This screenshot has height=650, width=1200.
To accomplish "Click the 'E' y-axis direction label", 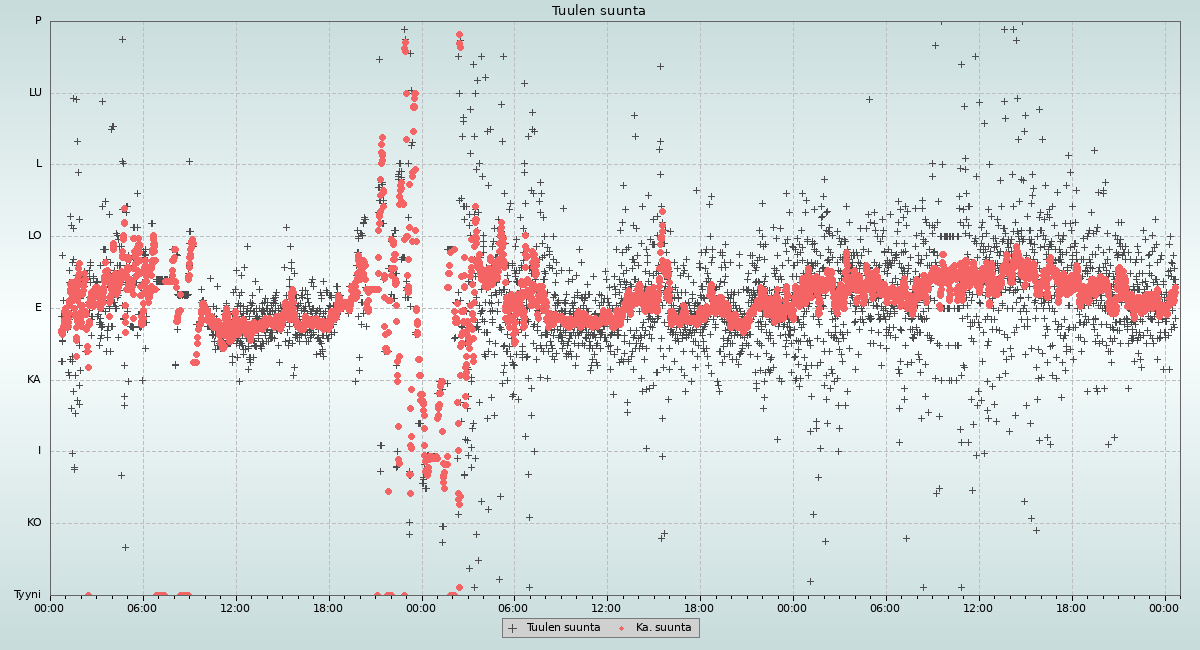I will [x=39, y=308].
